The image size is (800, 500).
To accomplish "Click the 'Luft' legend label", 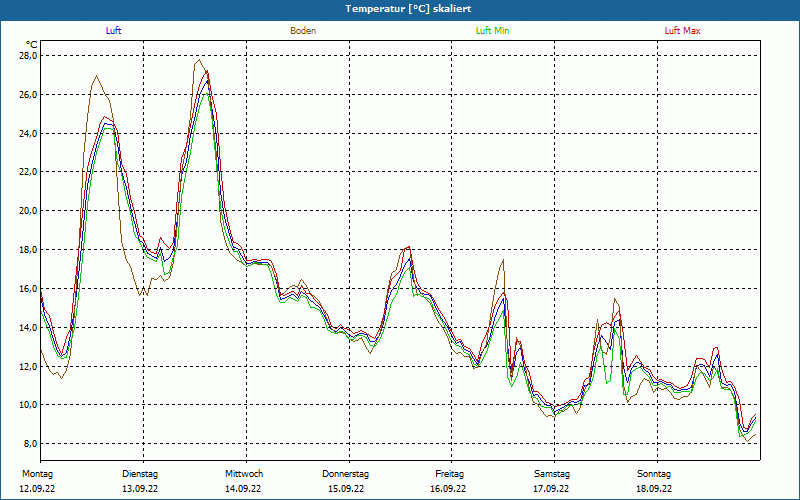I will 113,31.
